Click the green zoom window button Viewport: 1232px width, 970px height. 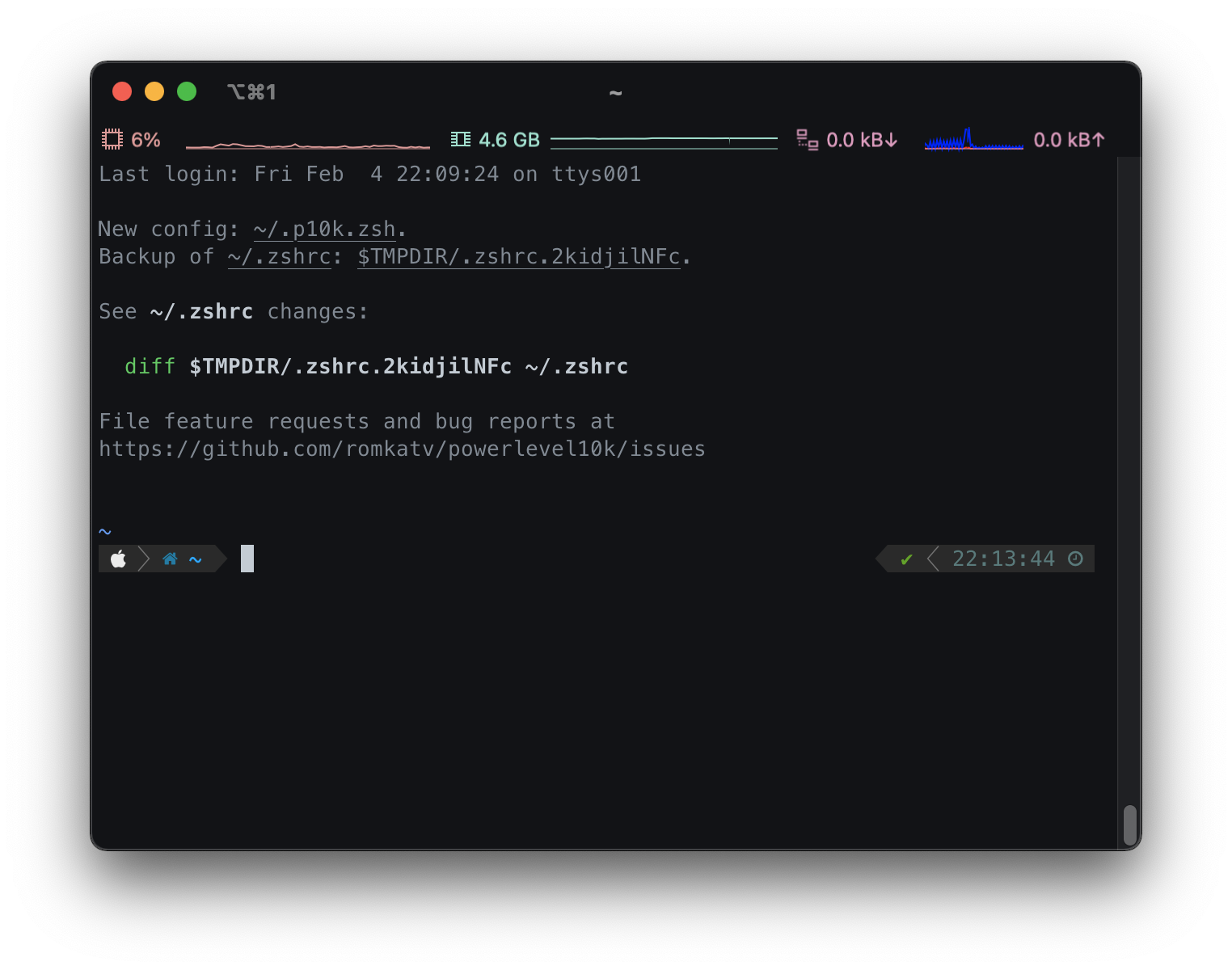[187, 91]
